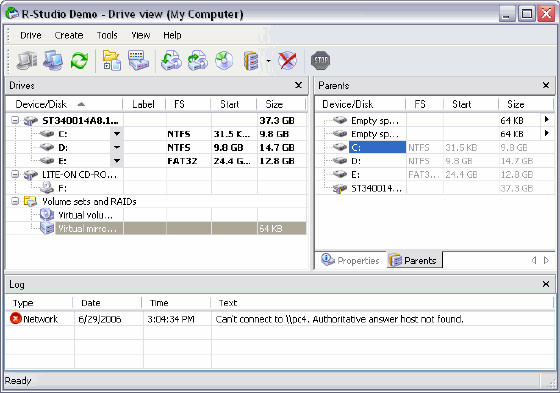Refresh the drive list with green arrows

(79, 60)
